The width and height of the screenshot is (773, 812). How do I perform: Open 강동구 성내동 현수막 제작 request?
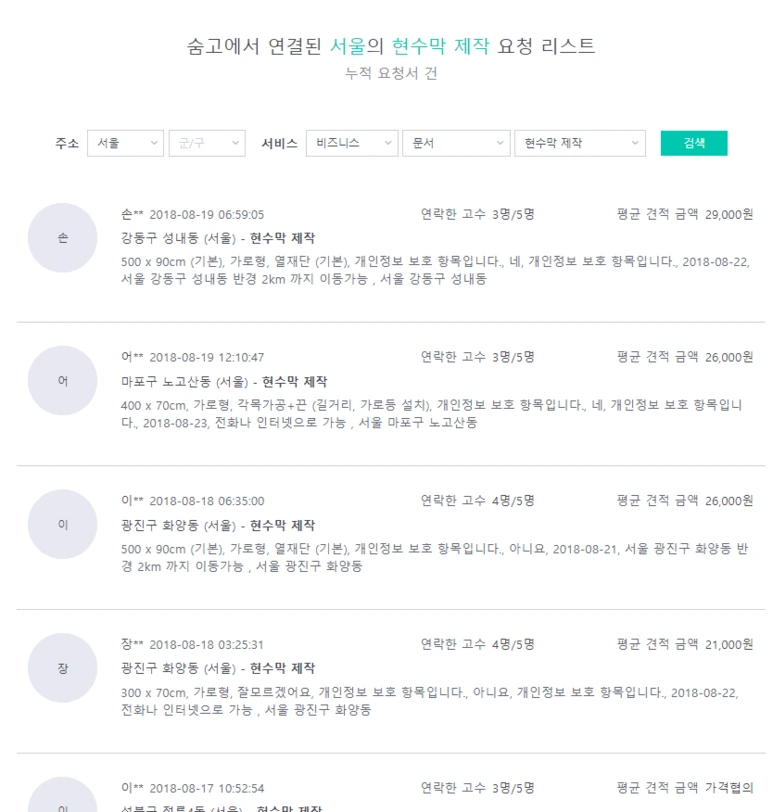tap(217, 238)
